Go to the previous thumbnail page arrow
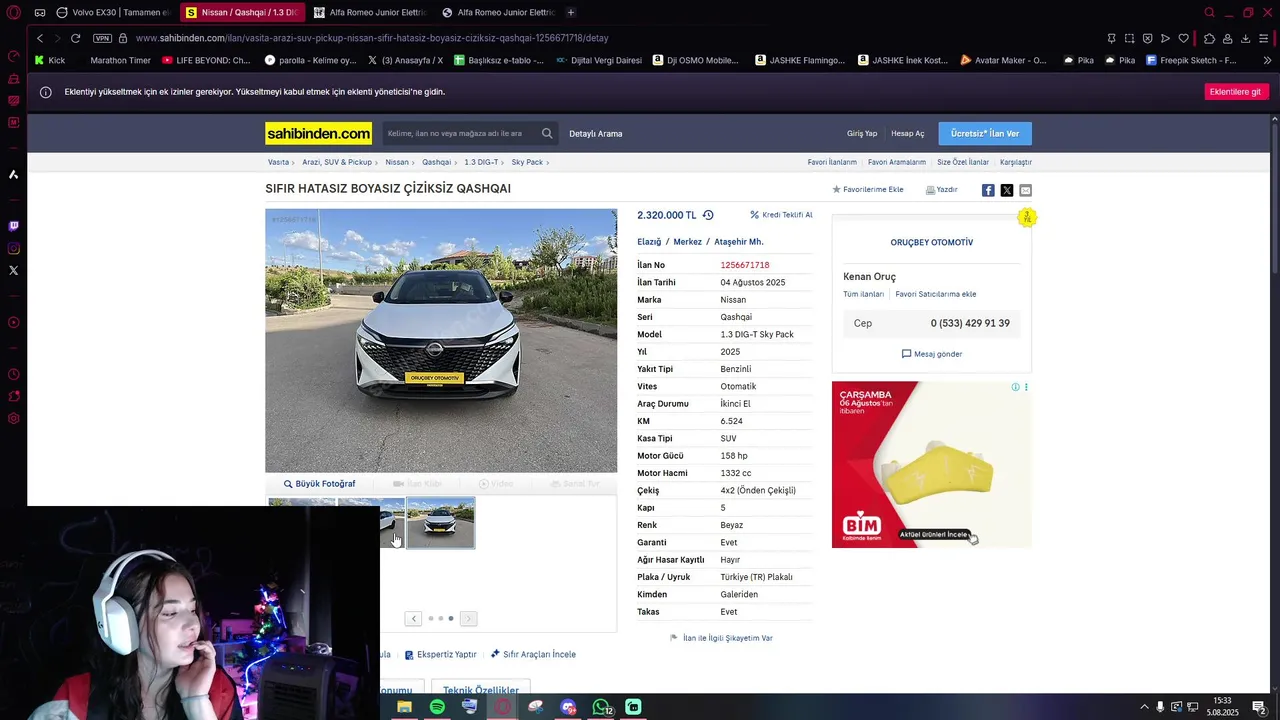1280x720 pixels. [x=413, y=619]
